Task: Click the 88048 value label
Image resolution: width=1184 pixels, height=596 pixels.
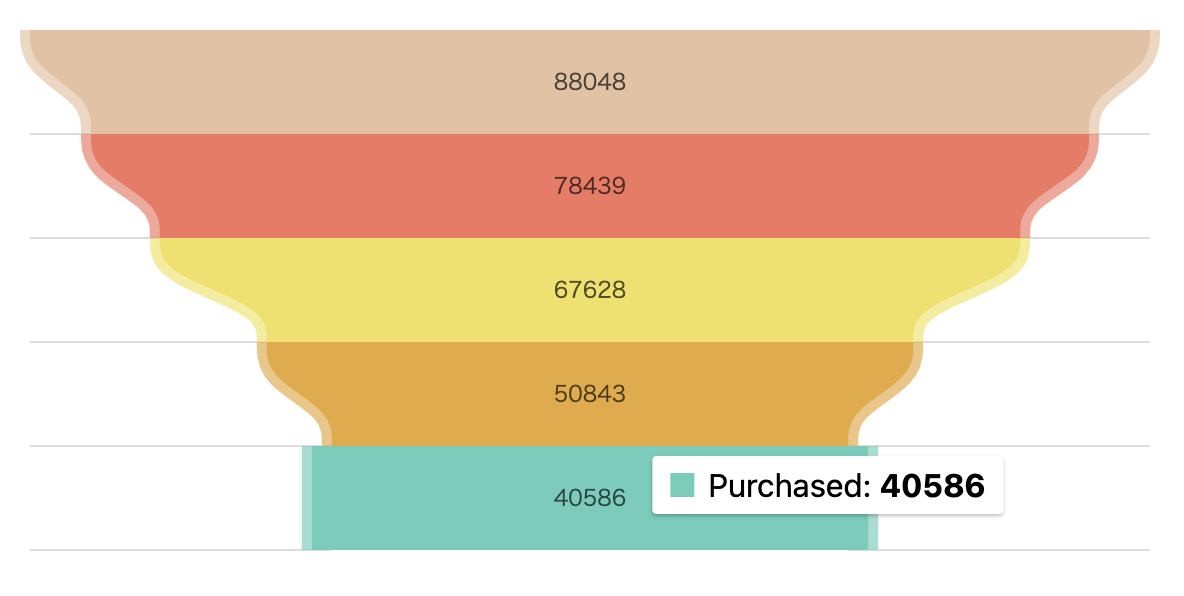Action: pos(590,82)
